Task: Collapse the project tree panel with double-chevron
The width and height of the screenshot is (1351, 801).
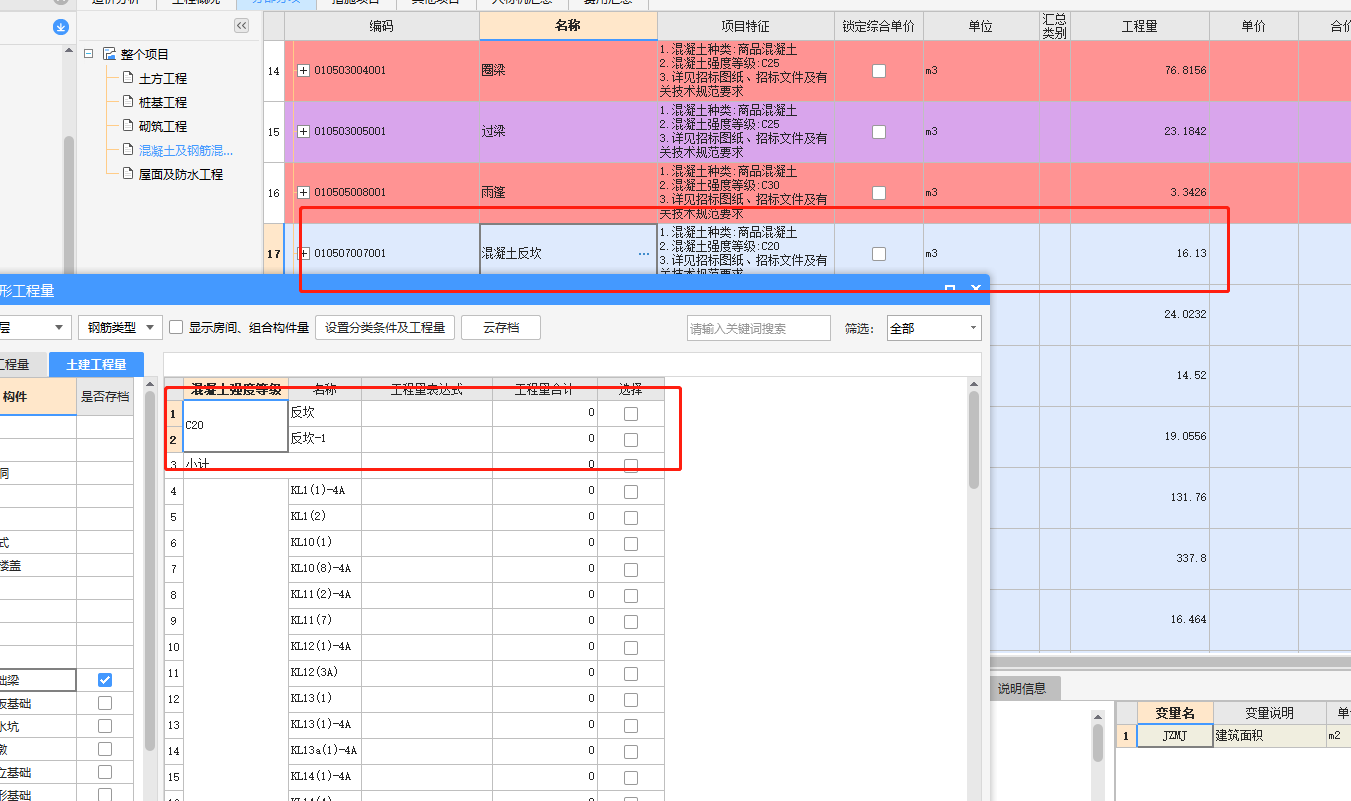Action: (242, 26)
